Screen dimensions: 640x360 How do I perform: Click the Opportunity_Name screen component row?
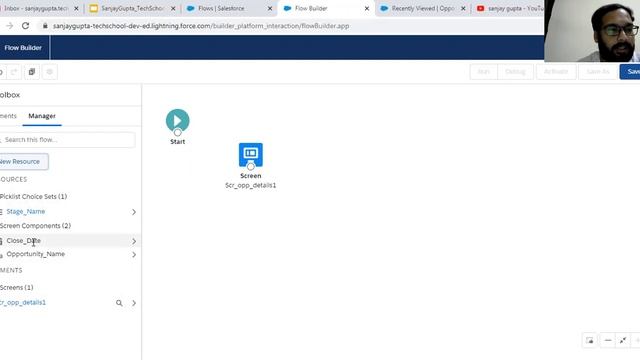[70, 254]
